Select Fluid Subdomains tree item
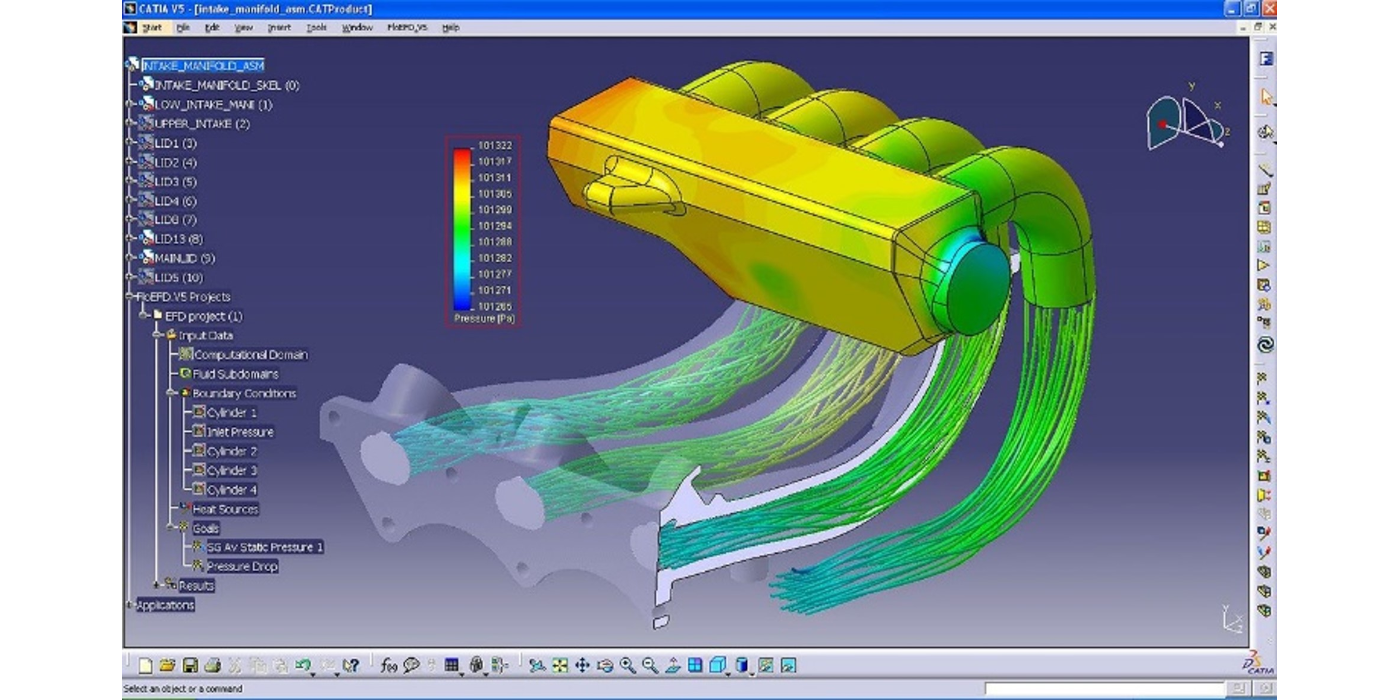The width and height of the screenshot is (1400, 700). [236, 373]
